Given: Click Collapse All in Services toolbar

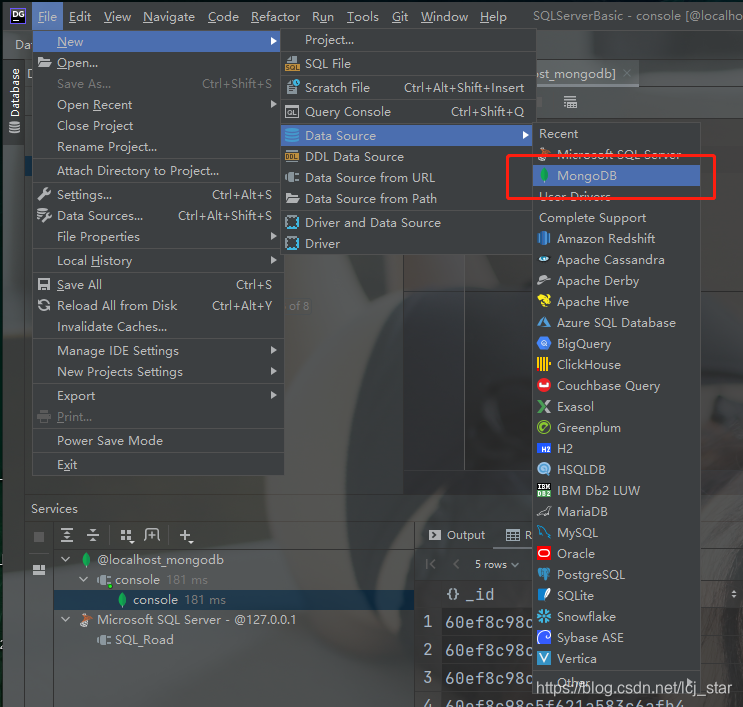Looking at the screenshot, I should [93, 535].
